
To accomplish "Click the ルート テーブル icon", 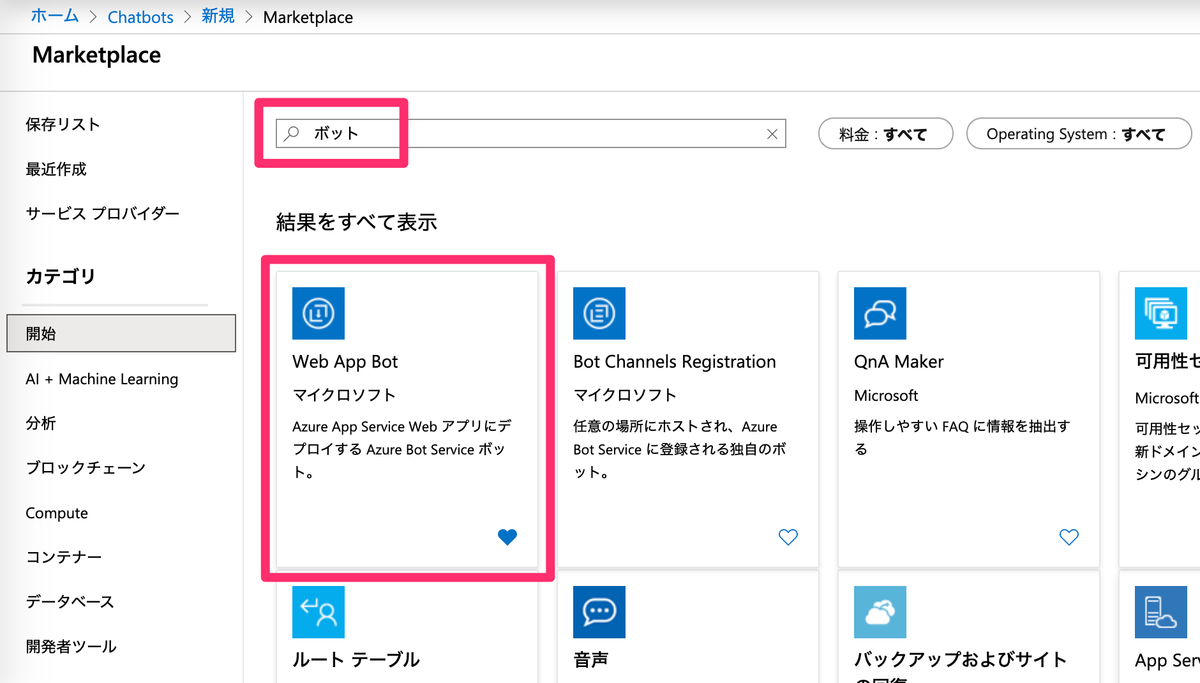I will [x=318, y=612].
